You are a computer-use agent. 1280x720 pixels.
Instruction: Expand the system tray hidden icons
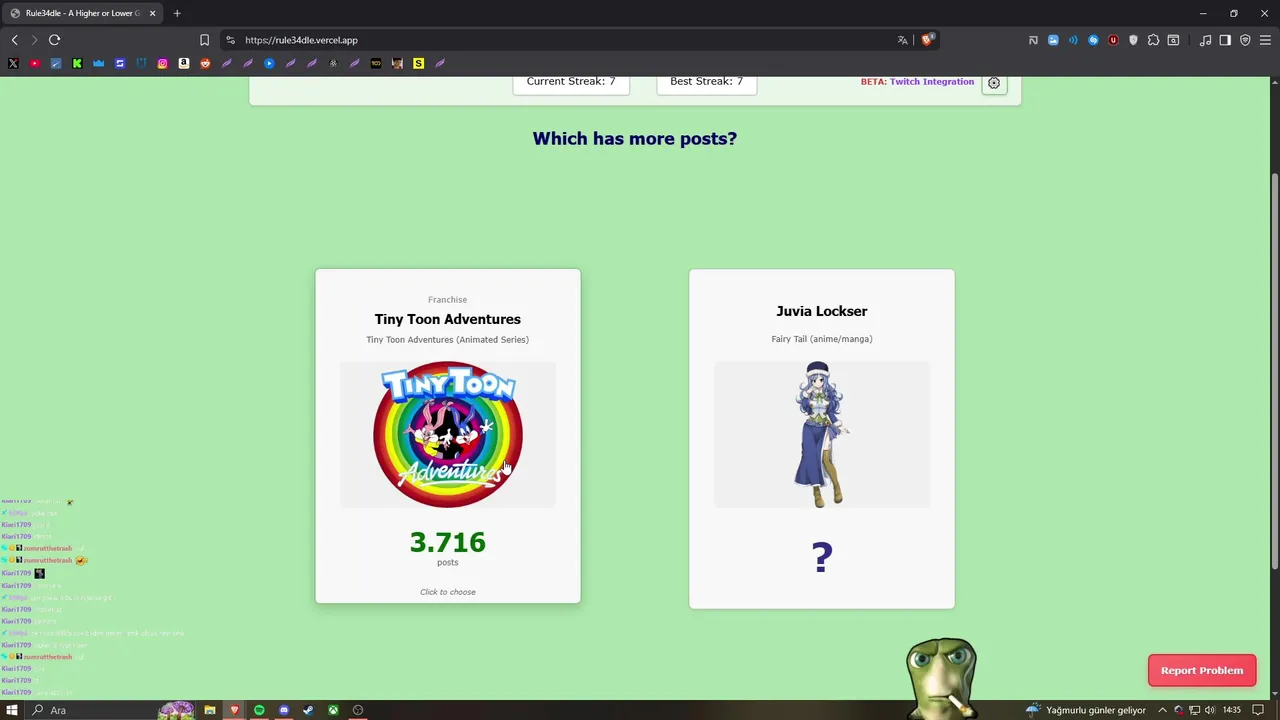coord(1162,710)
